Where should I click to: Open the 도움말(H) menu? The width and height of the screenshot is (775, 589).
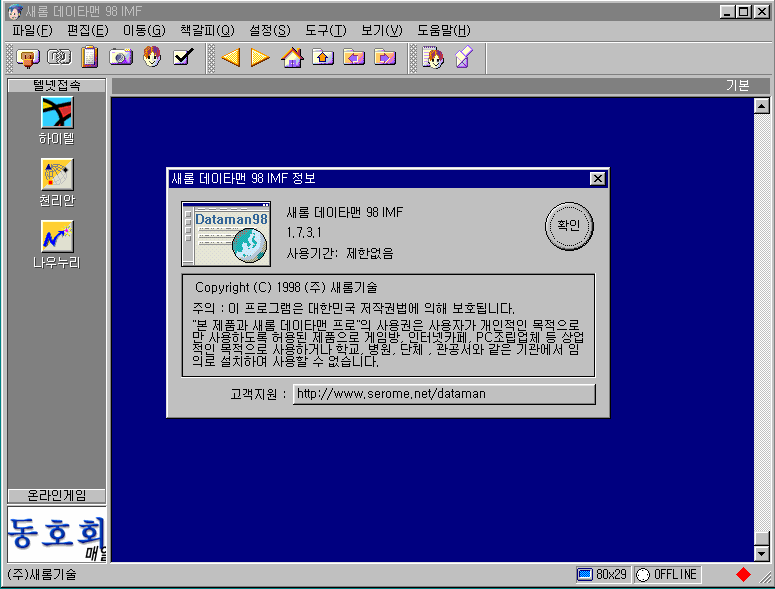(444, 31)
